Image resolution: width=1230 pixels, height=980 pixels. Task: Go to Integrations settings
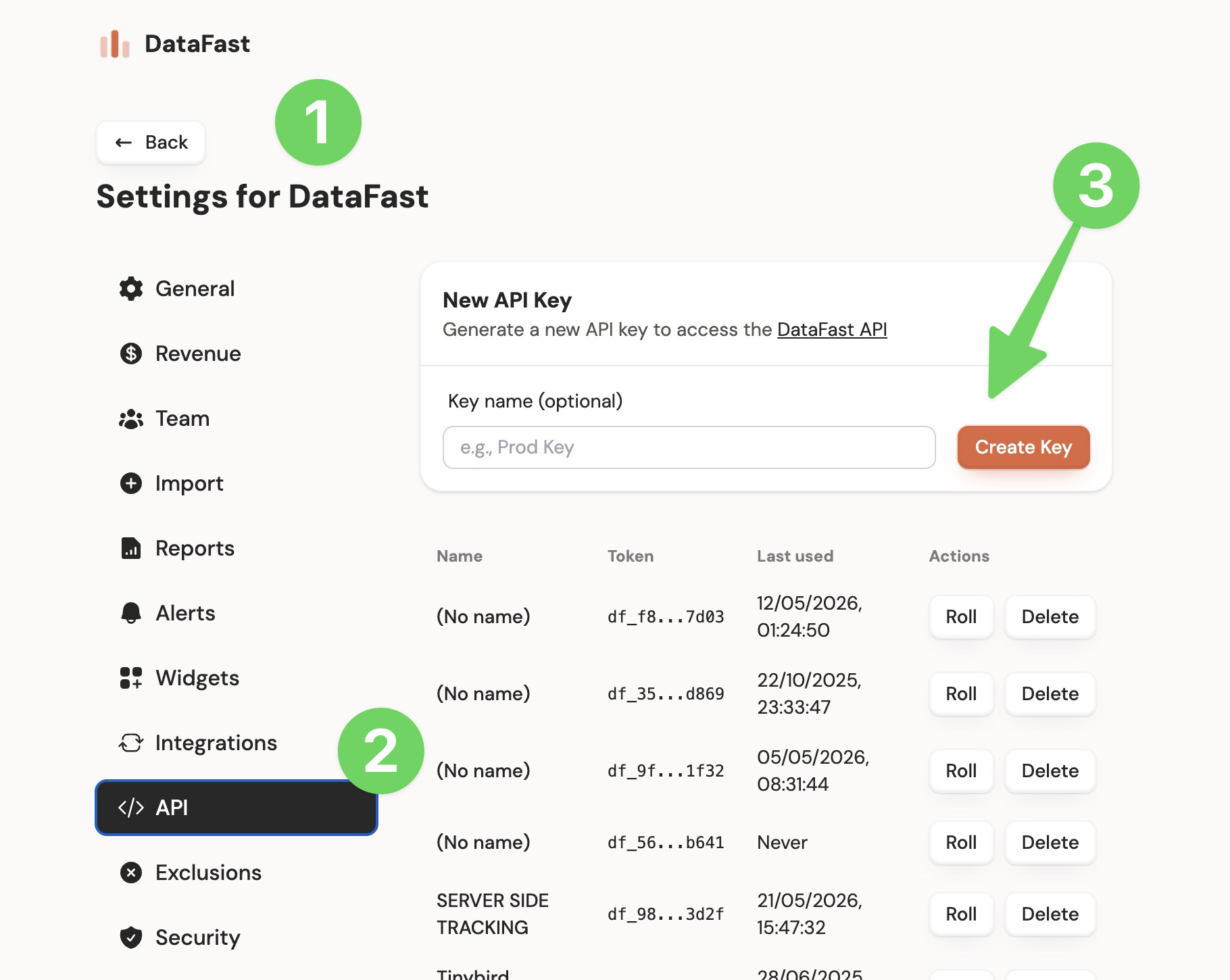237,743
